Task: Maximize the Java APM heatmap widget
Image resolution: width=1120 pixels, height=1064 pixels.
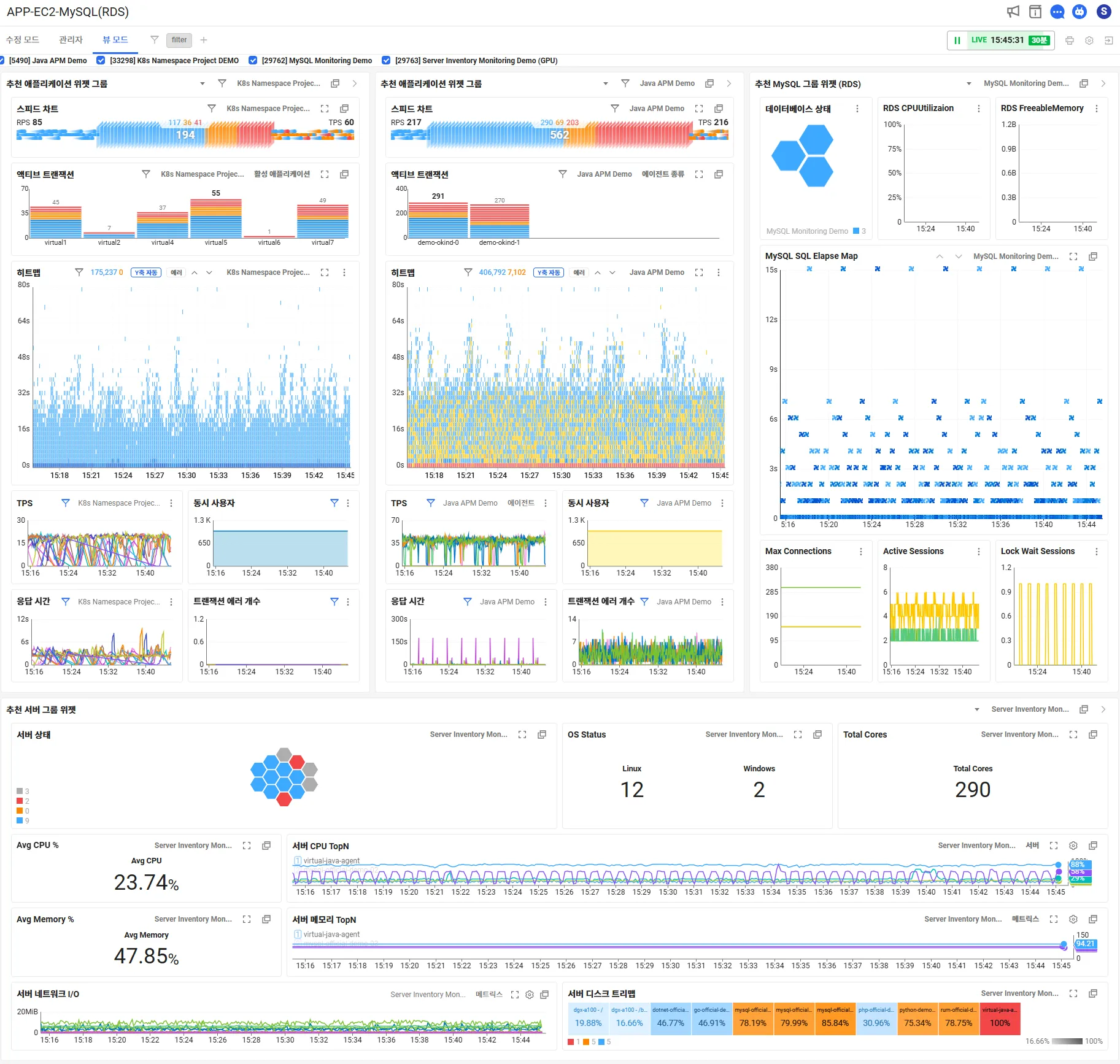Action: pos(699,272)
